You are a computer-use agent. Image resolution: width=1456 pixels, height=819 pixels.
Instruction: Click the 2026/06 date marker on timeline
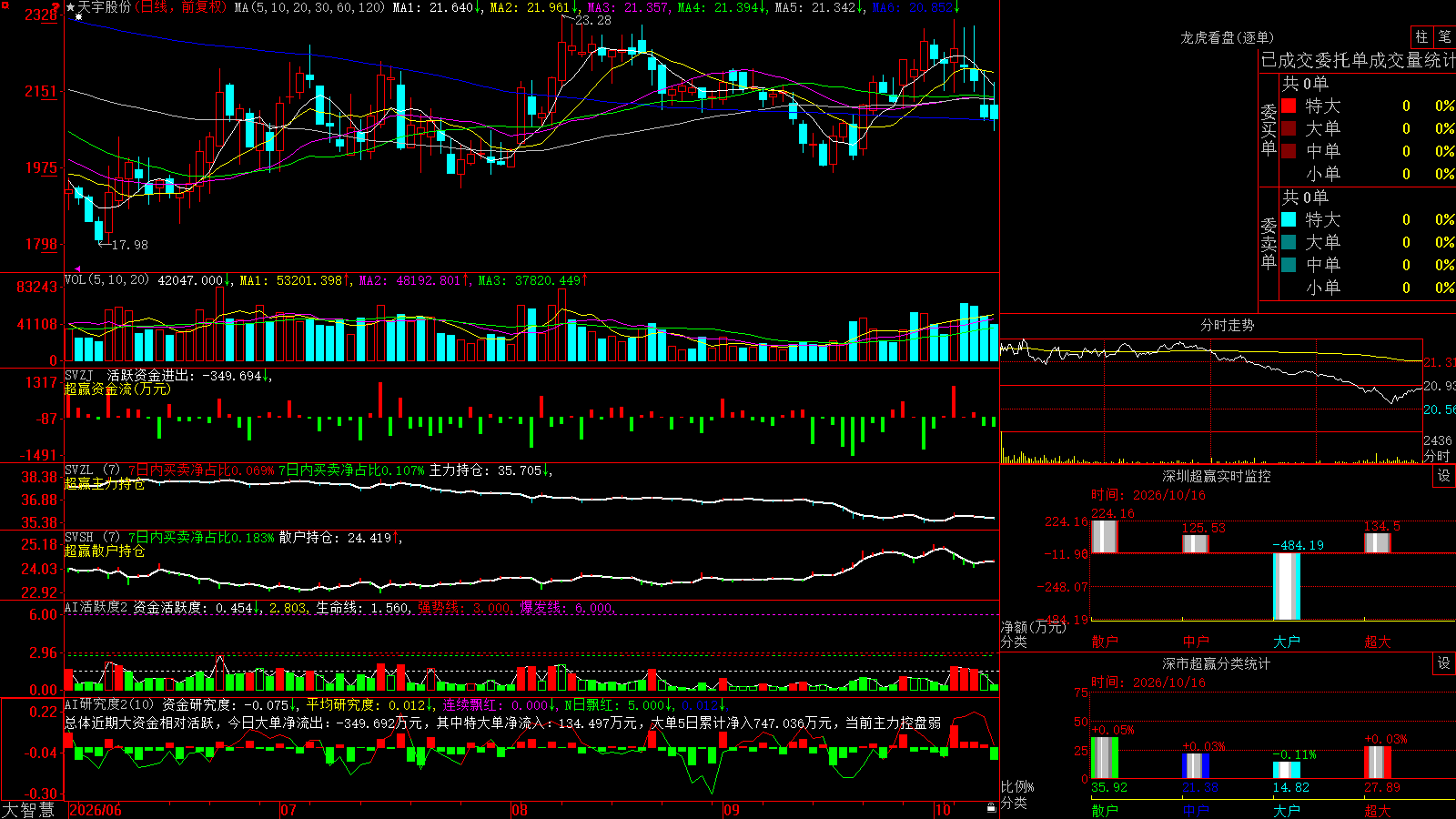point(96,810)
